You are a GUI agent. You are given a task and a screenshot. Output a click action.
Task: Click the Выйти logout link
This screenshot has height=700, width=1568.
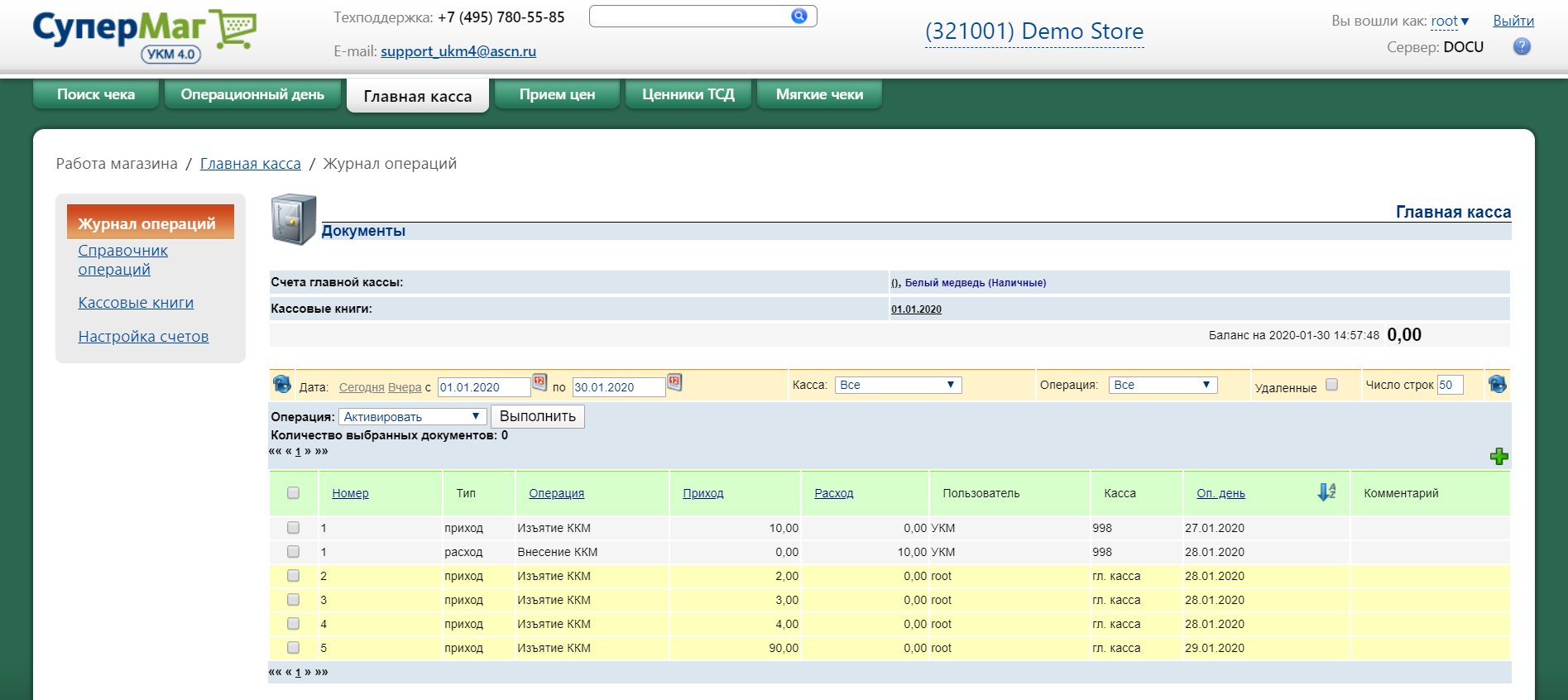click(1513, 21)
